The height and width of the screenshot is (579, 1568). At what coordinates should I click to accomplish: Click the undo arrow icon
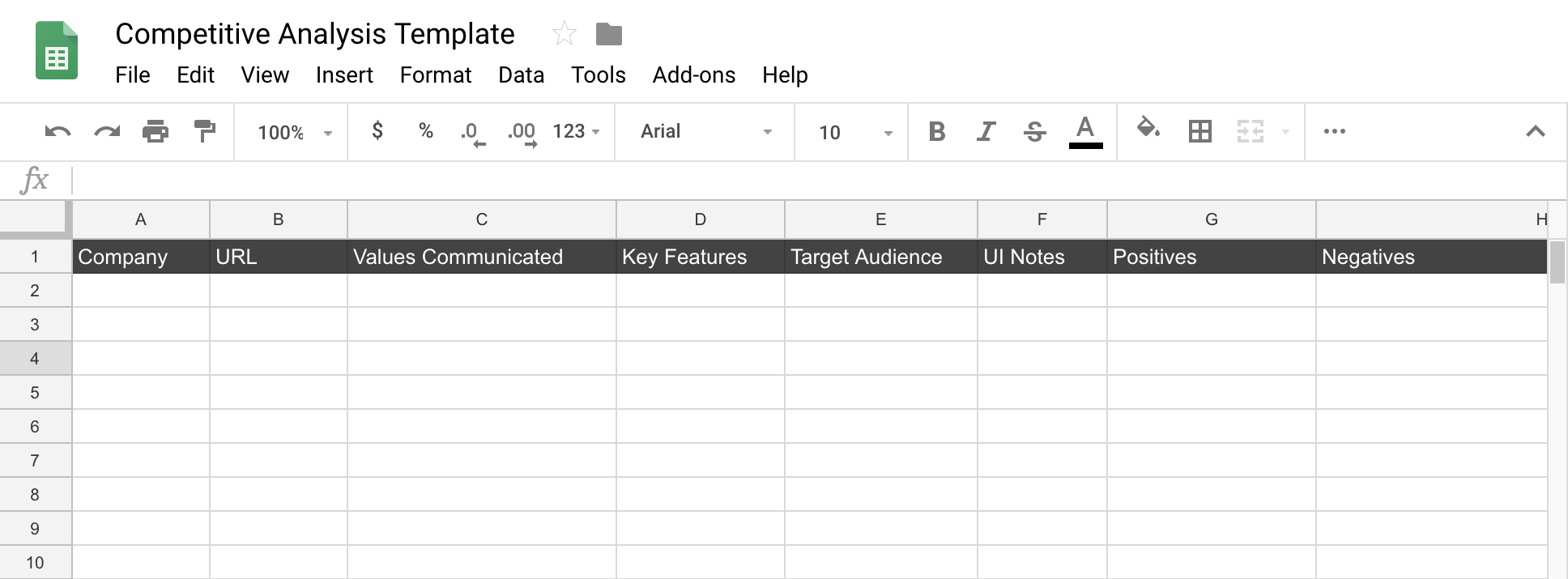58,131
